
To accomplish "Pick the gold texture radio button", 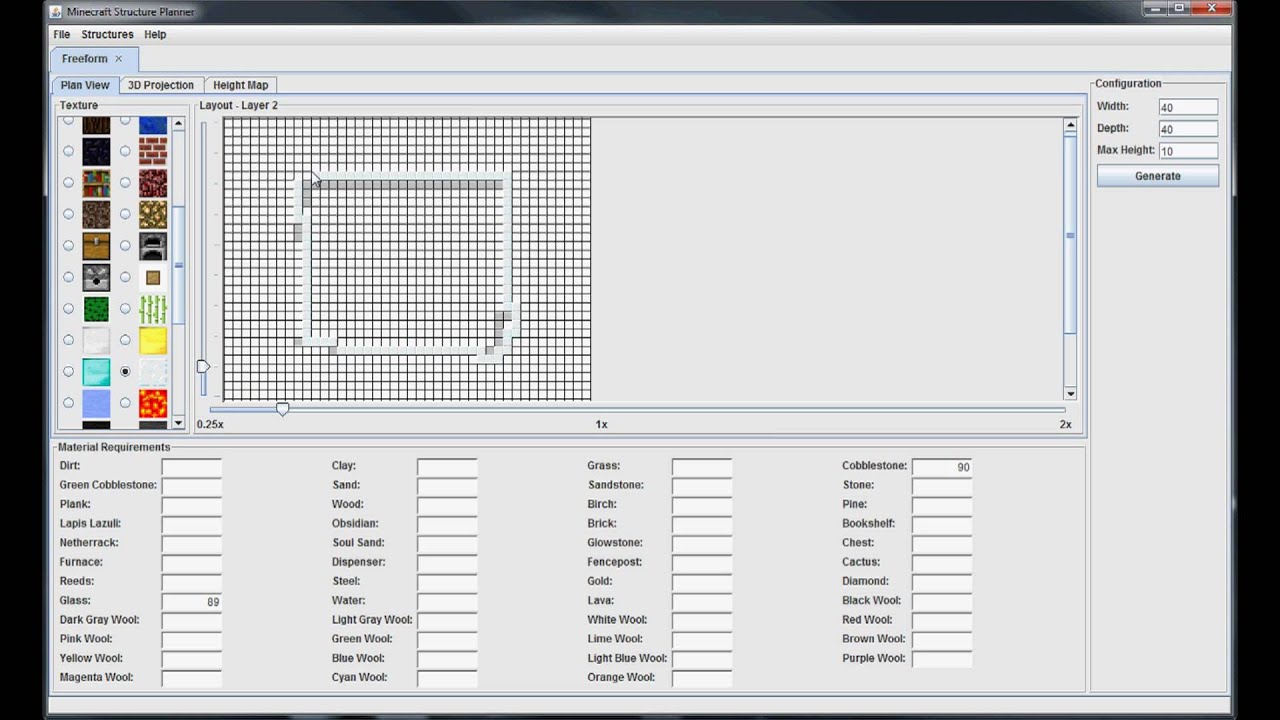I will click(x=125, y=340).
